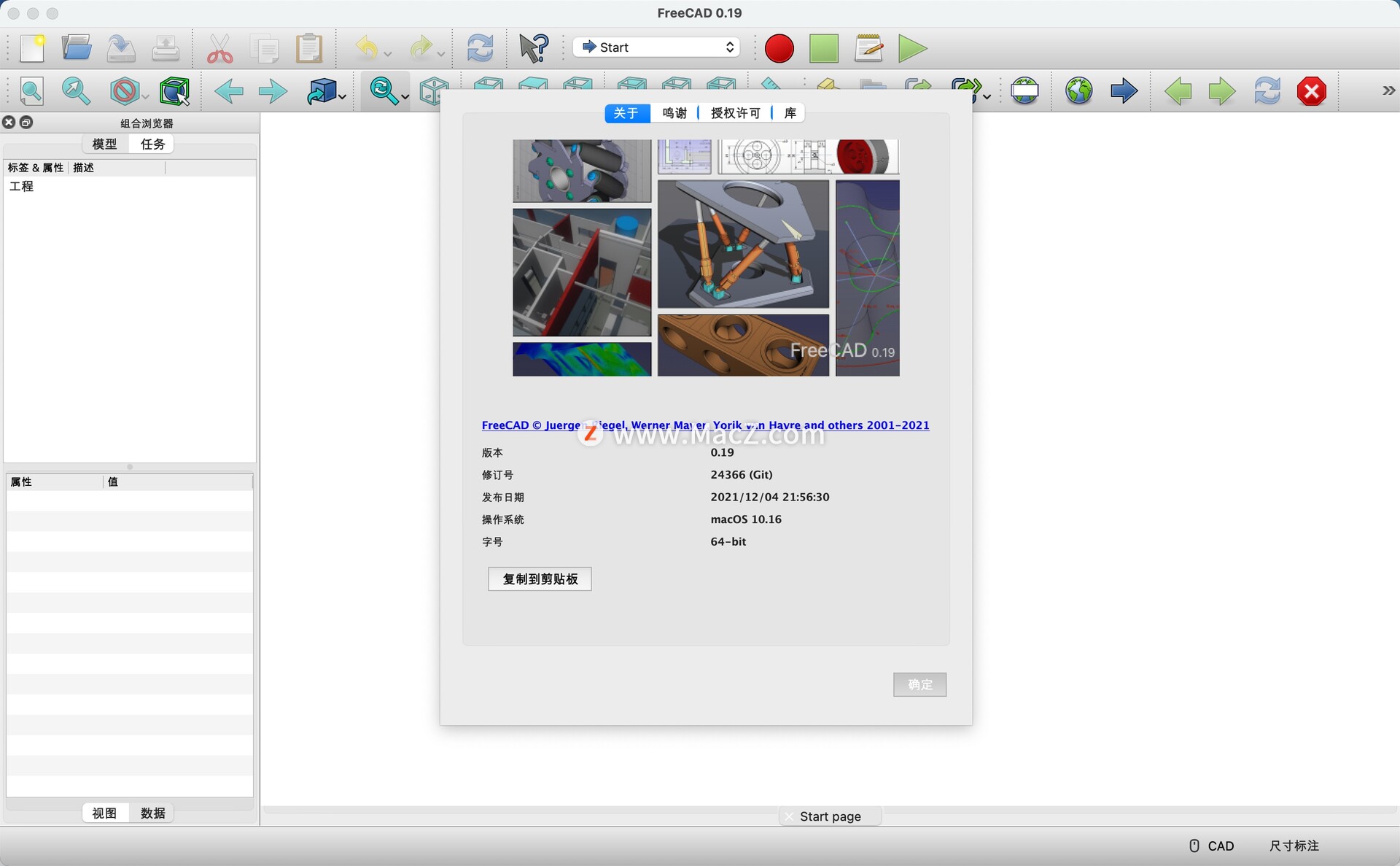Viewport: 1400px width, 866px height.
Task: Open the Macros notepad dialog
Action: pyautogui.click(x=868, y=48)
